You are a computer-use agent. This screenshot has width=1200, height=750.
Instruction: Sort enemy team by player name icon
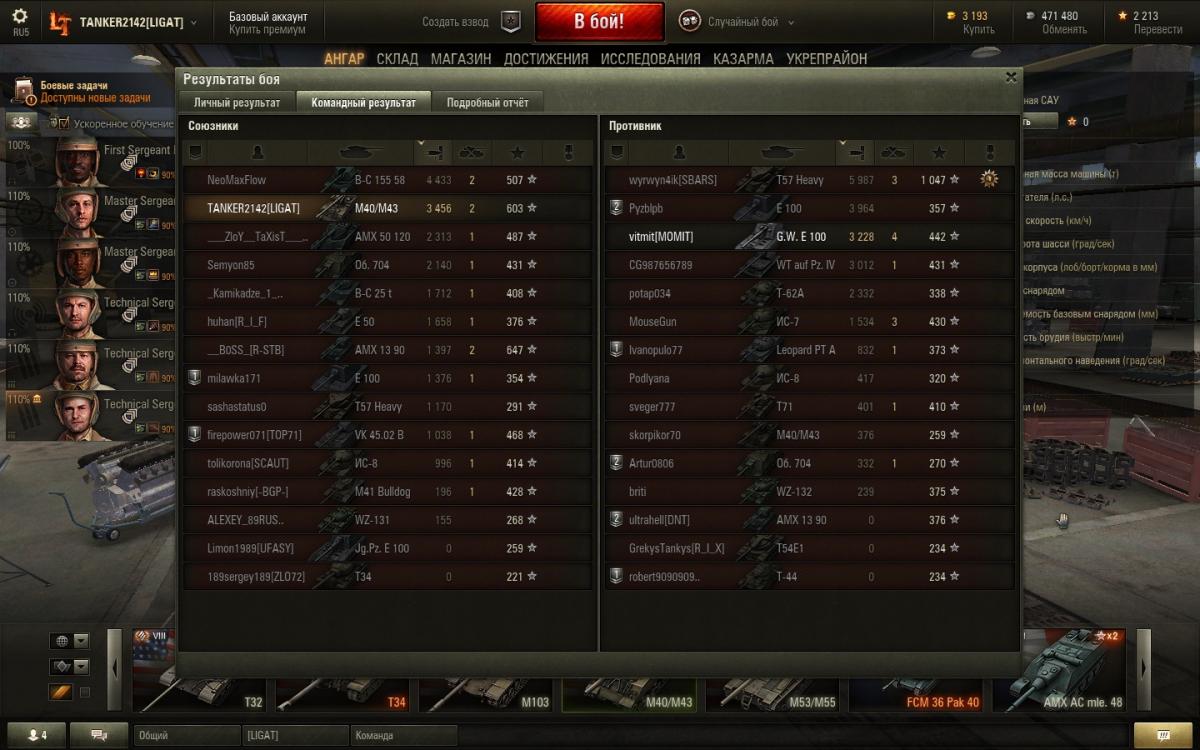(x=678, y=152)
